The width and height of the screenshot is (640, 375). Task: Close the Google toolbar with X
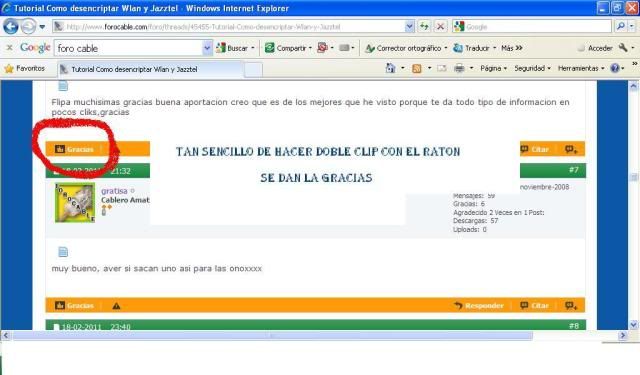point(9,48)
